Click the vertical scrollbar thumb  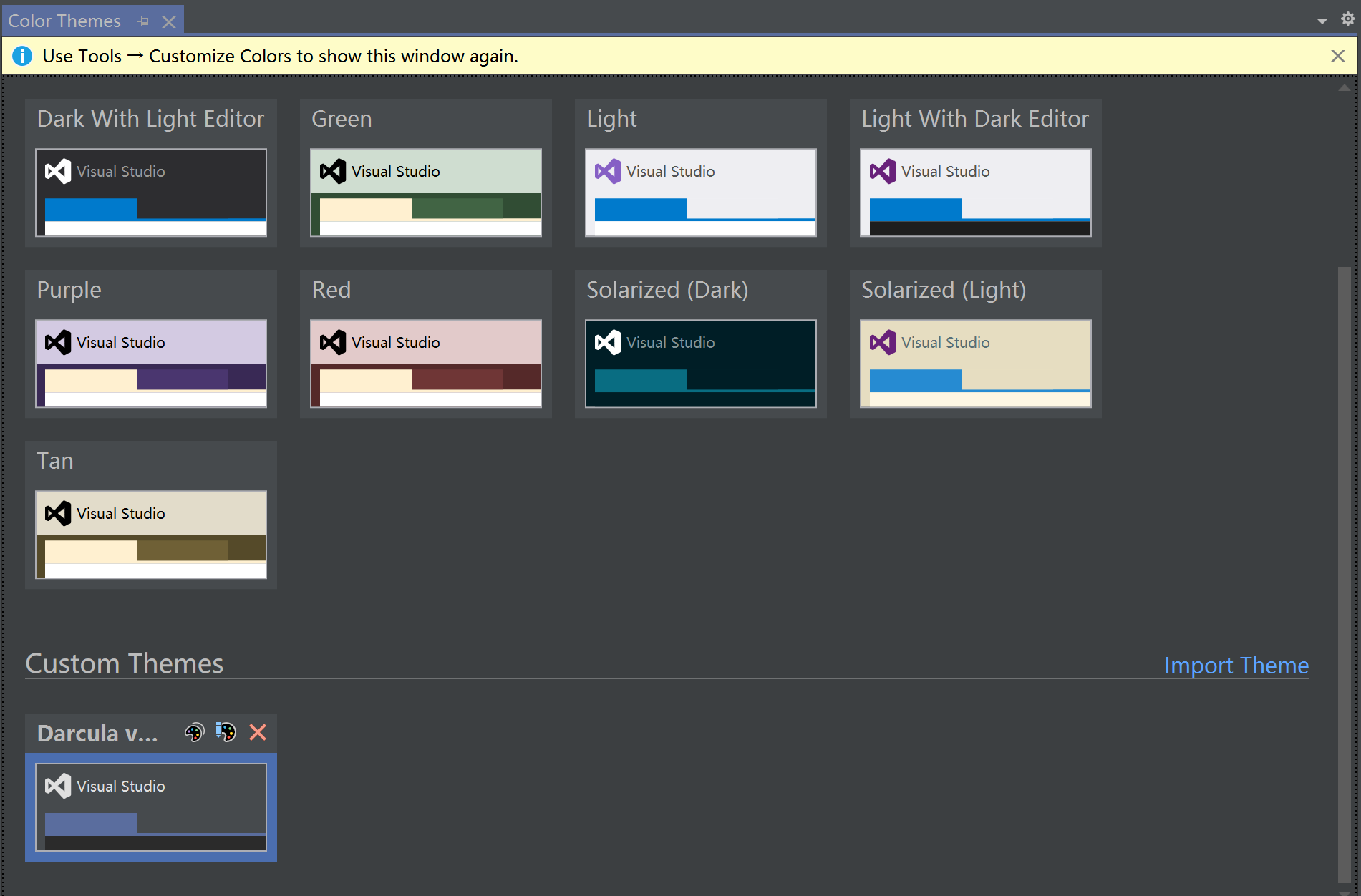tap(1345, 575)
